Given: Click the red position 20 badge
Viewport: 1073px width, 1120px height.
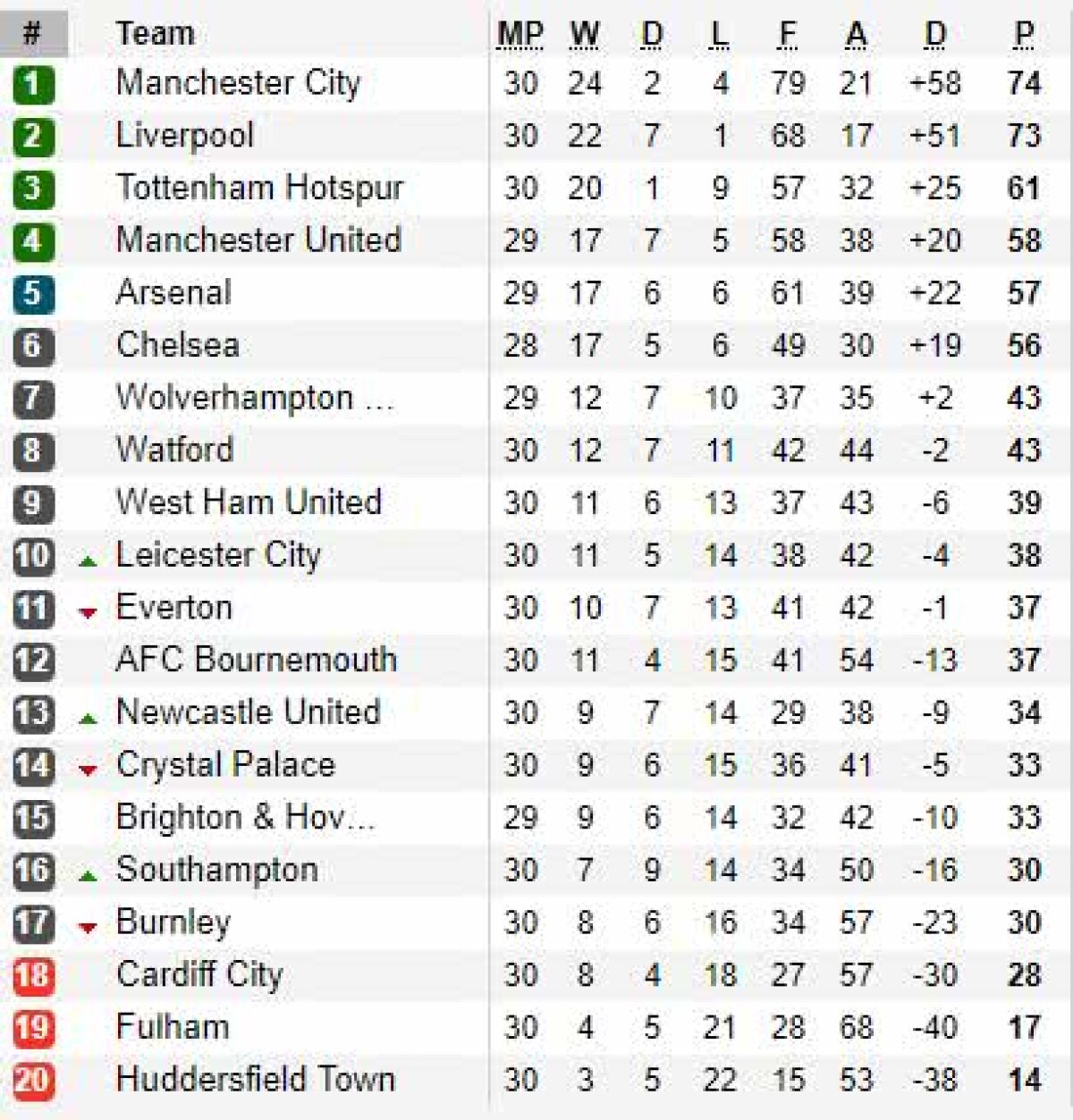Looking at the screenshot, I should (33, 1081).
